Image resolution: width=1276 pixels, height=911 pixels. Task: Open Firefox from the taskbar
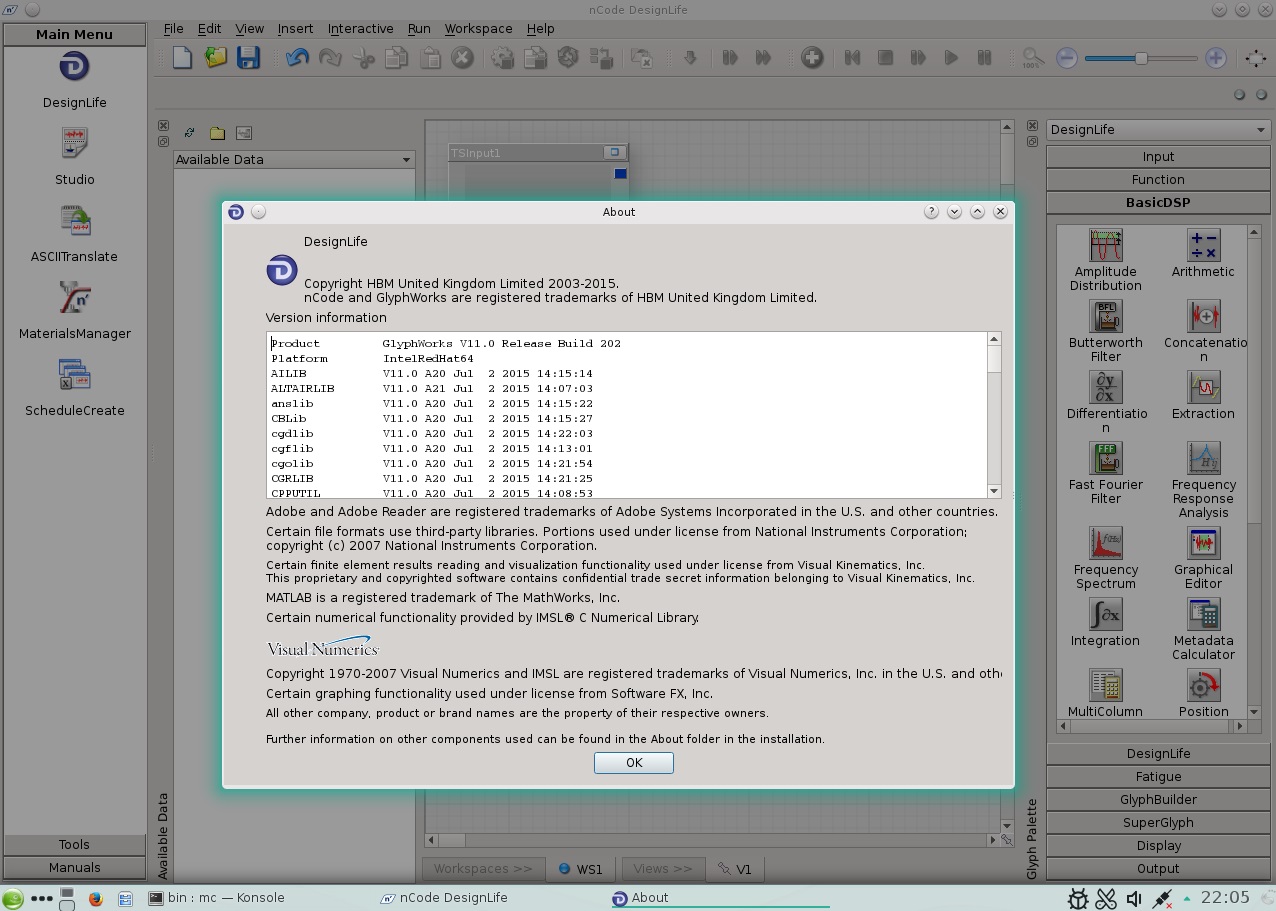point(96,898)
